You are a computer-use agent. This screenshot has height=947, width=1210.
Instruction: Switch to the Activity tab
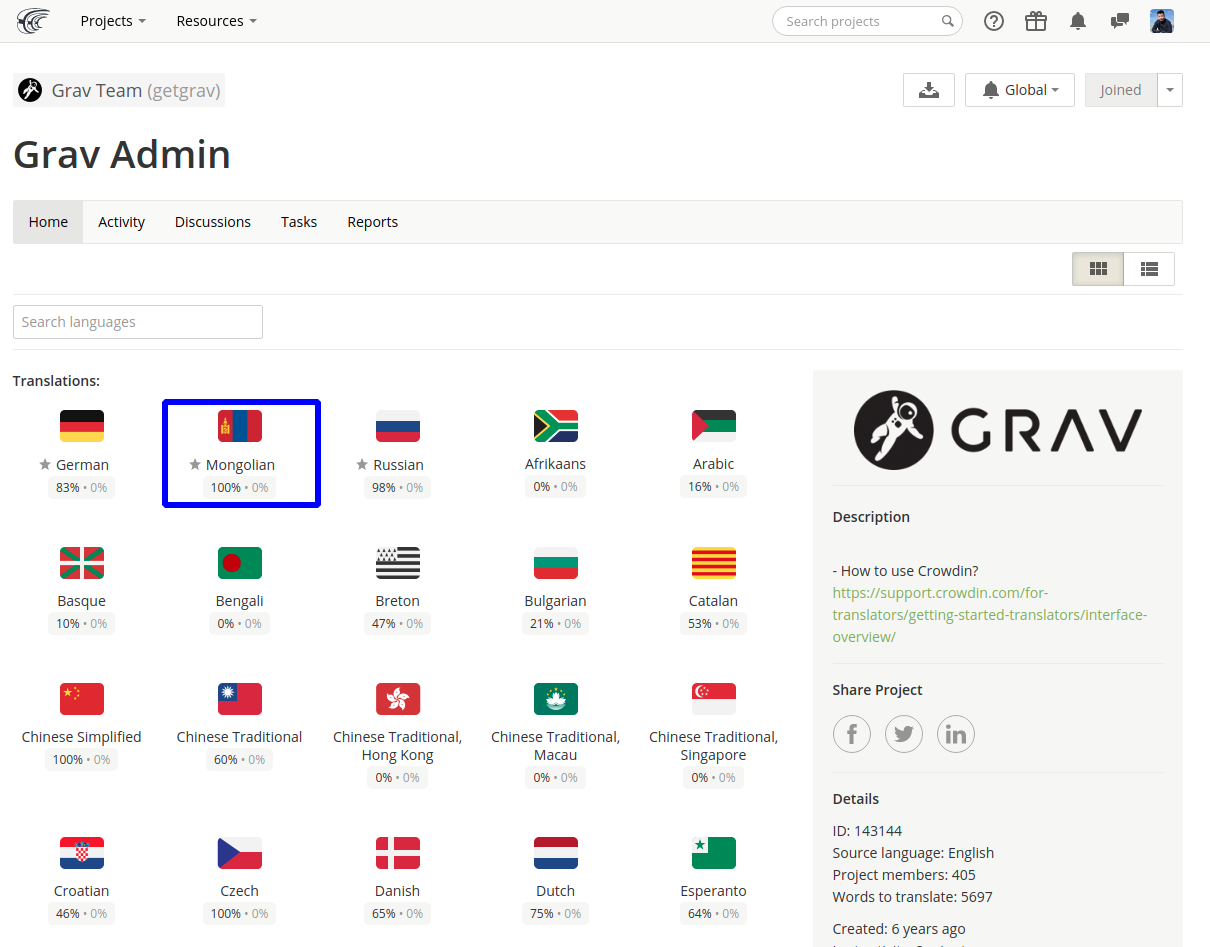point(122,222)
